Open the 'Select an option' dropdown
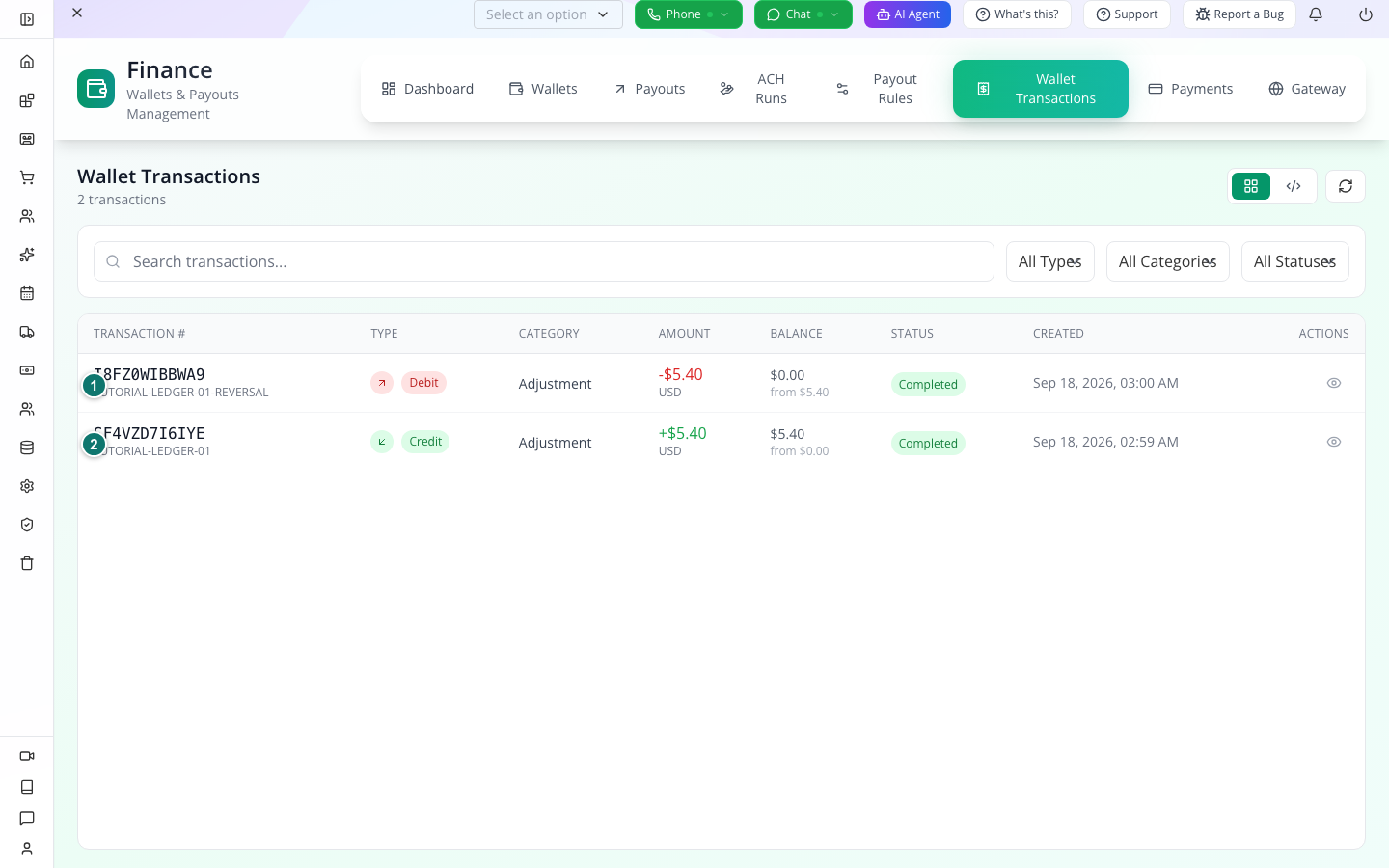Viewport: 1389px width, 868px height. pos(548,14)
